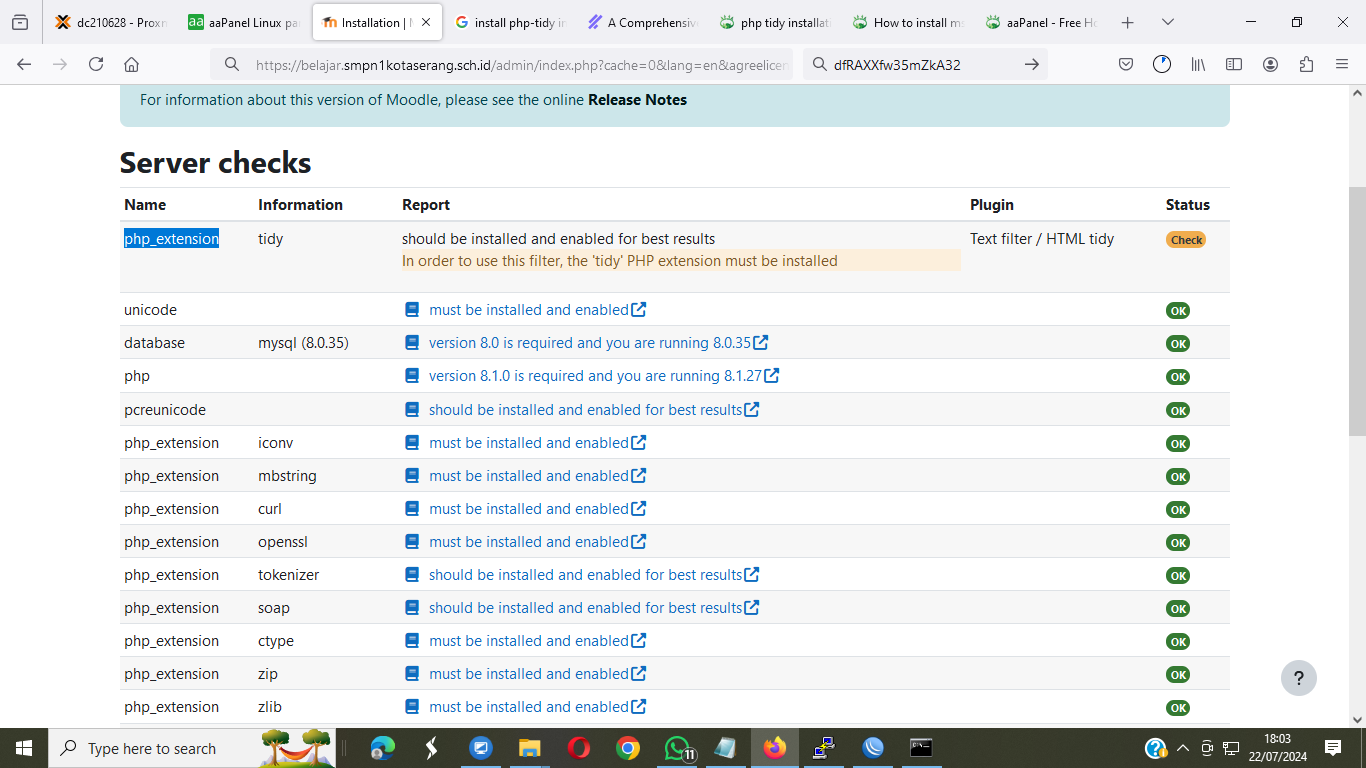
Task: Open WhatsApp from the taskbar
Action: point(679,748)
